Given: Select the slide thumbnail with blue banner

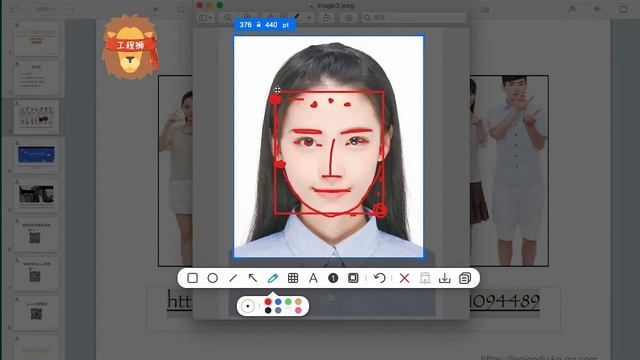Looking at the screenshot, I should coord(36,156).
